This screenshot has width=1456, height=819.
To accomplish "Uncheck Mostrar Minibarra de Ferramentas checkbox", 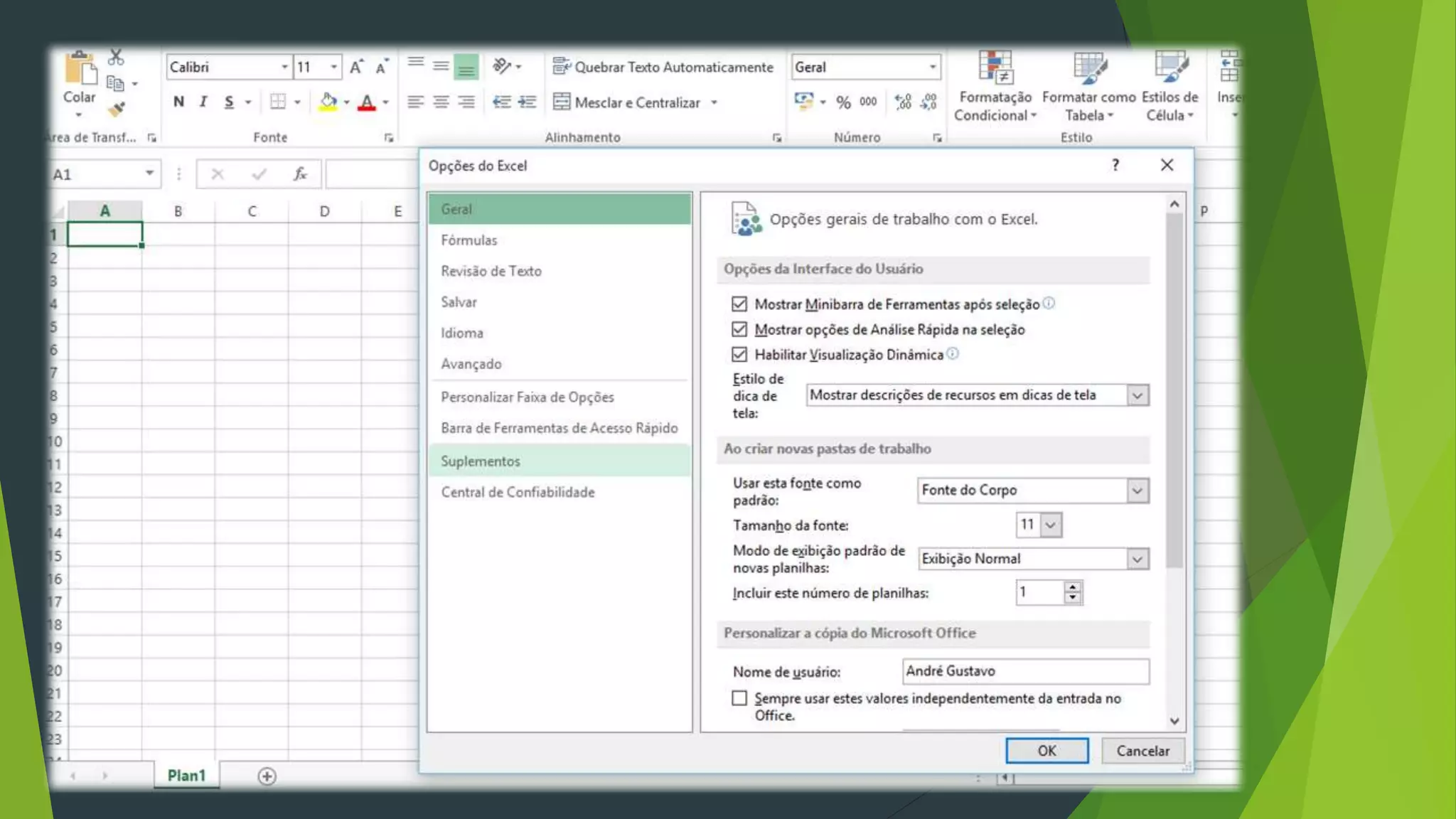I will [739, 304].
